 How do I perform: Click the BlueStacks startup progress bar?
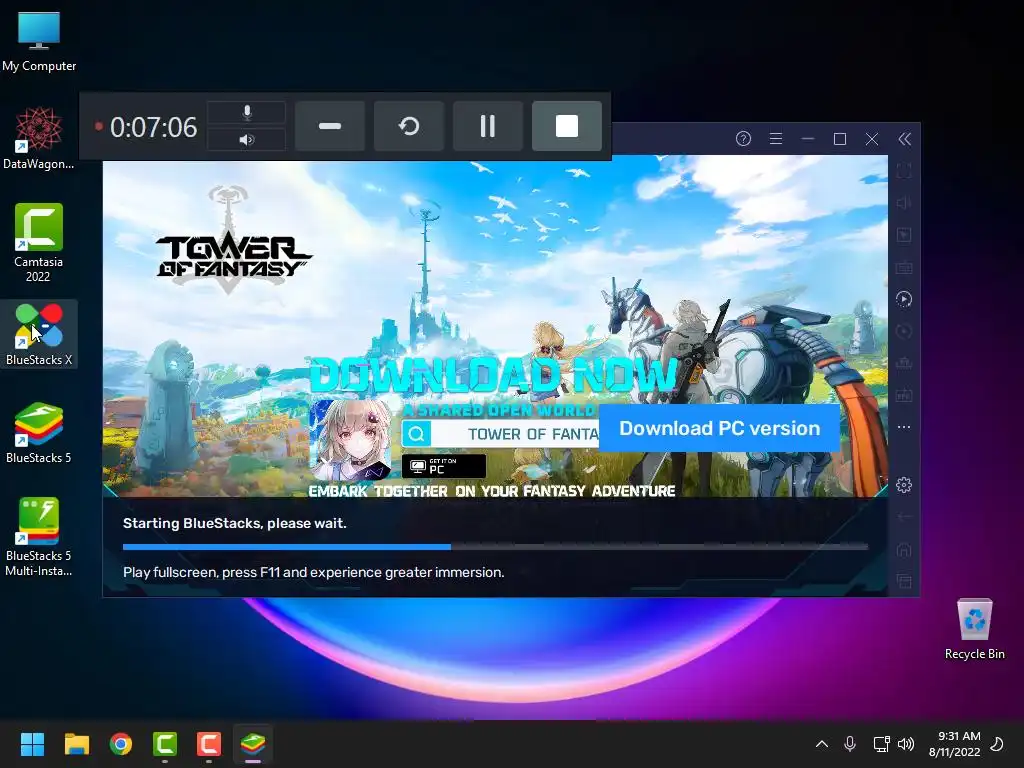coord(495,547)
